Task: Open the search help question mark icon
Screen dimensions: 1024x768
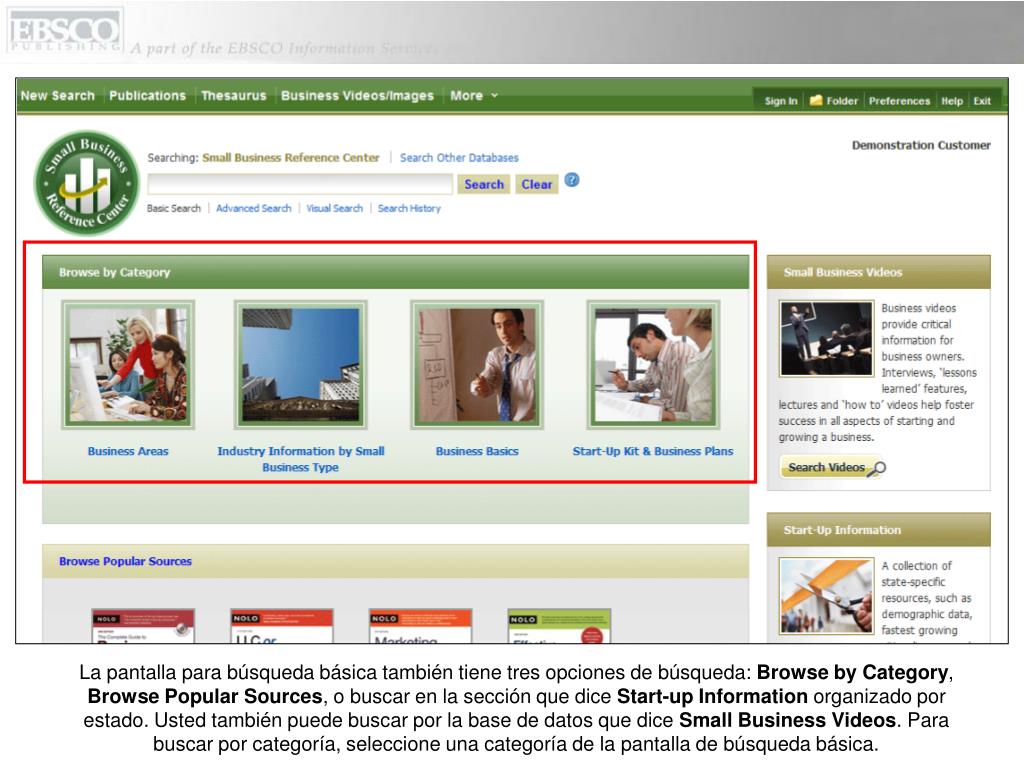Action: click(571, 180)
